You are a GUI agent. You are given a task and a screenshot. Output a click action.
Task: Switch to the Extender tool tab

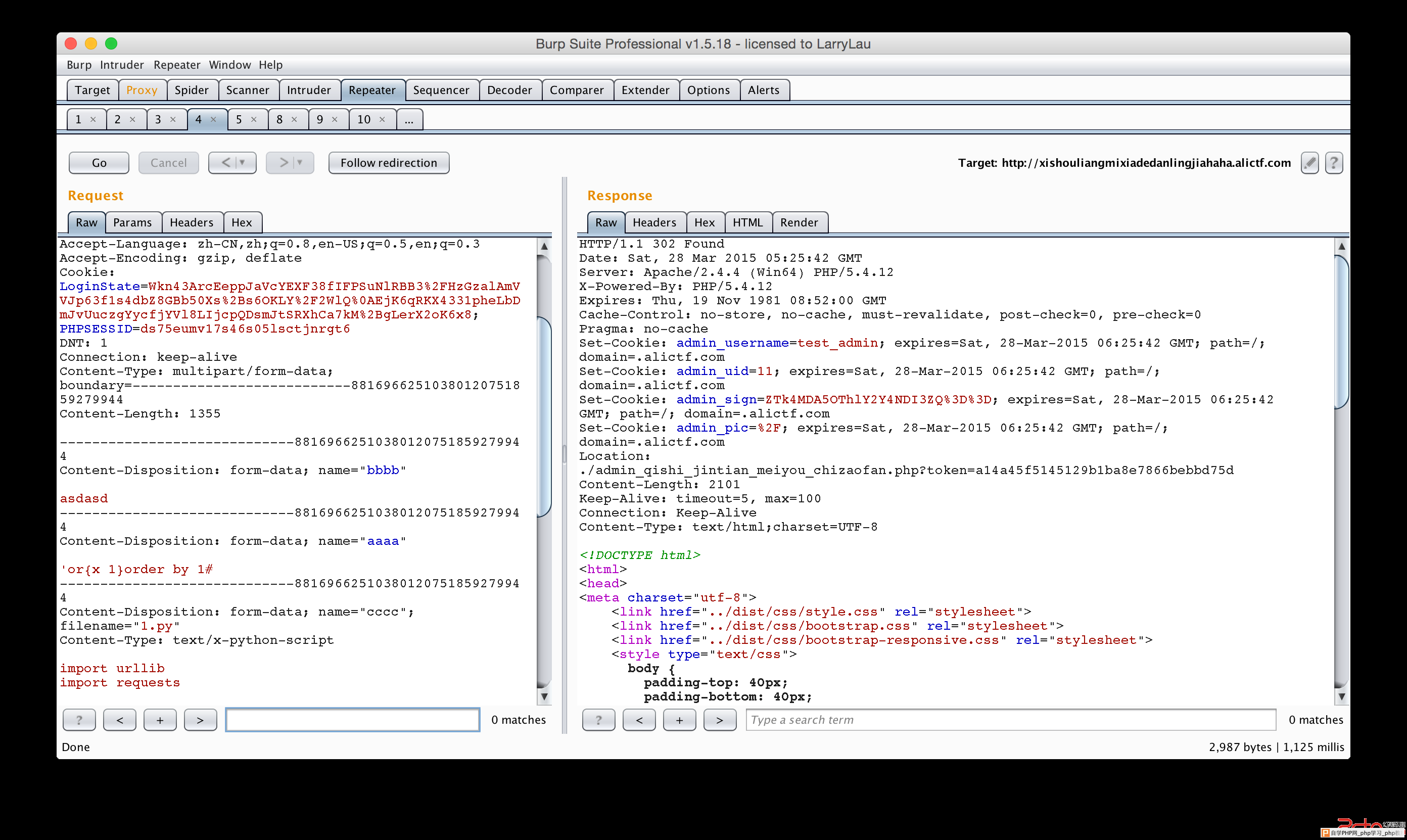coord(646,90)
